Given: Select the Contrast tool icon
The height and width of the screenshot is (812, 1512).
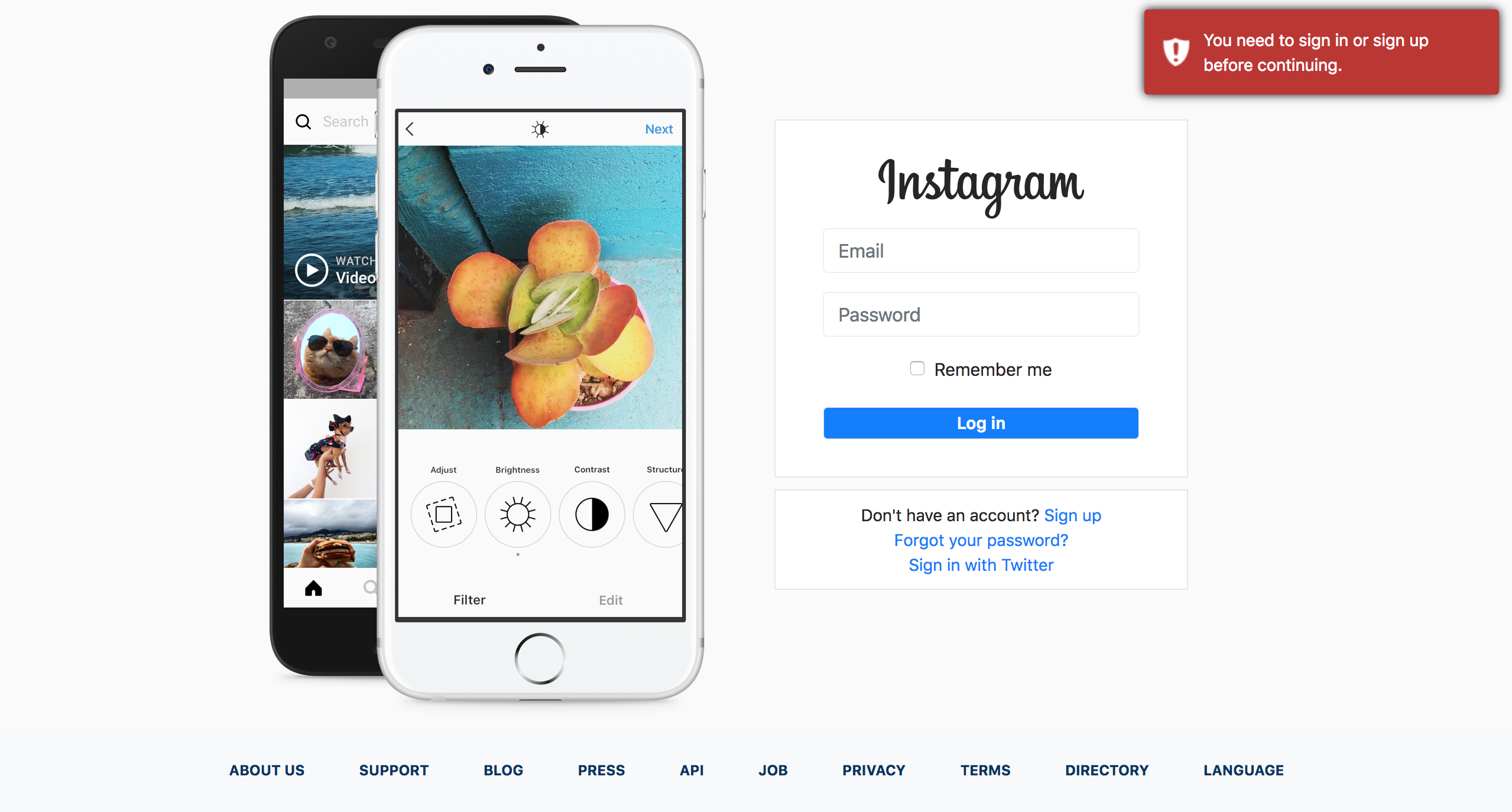Looking at the screenshot, I should (590, 513).
